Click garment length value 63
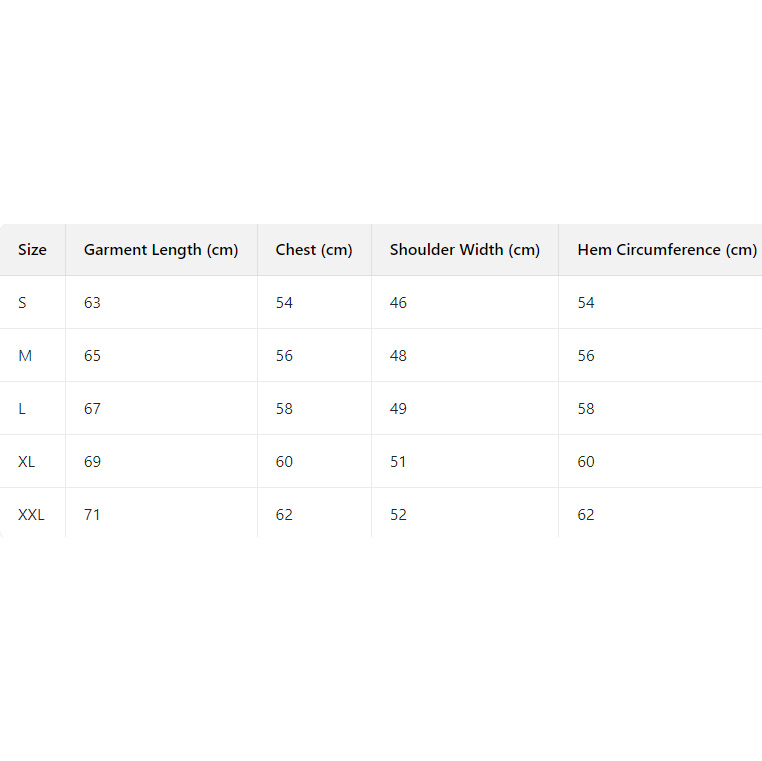The width and height of the screenshot is (762, 761). click(x=92, y=303)
